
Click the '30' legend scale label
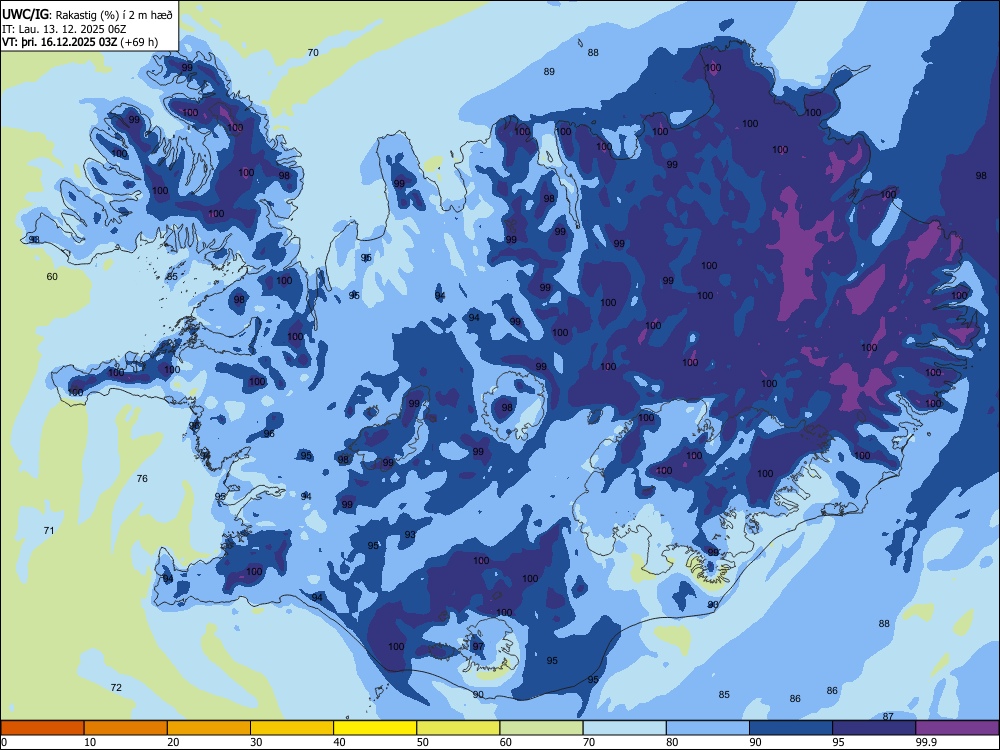pyautogui.click(x=256, y=742)
